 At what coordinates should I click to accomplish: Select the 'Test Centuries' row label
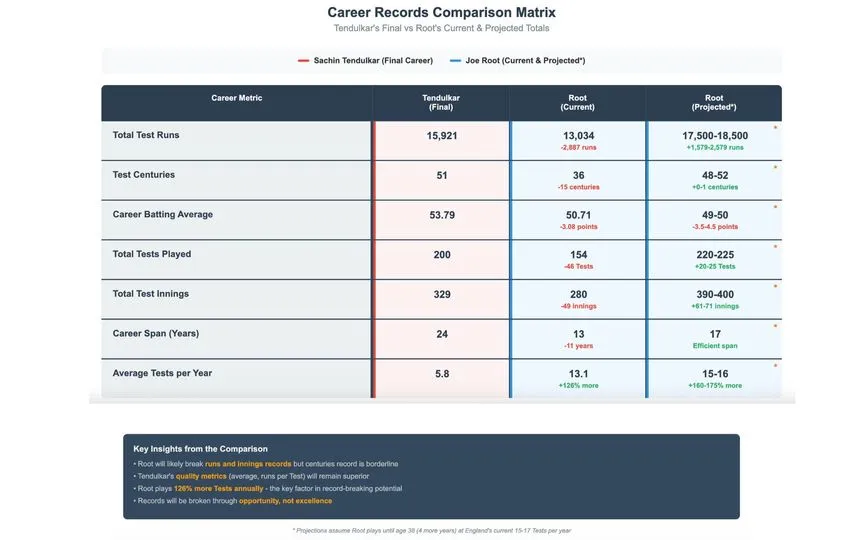[144, 175]
